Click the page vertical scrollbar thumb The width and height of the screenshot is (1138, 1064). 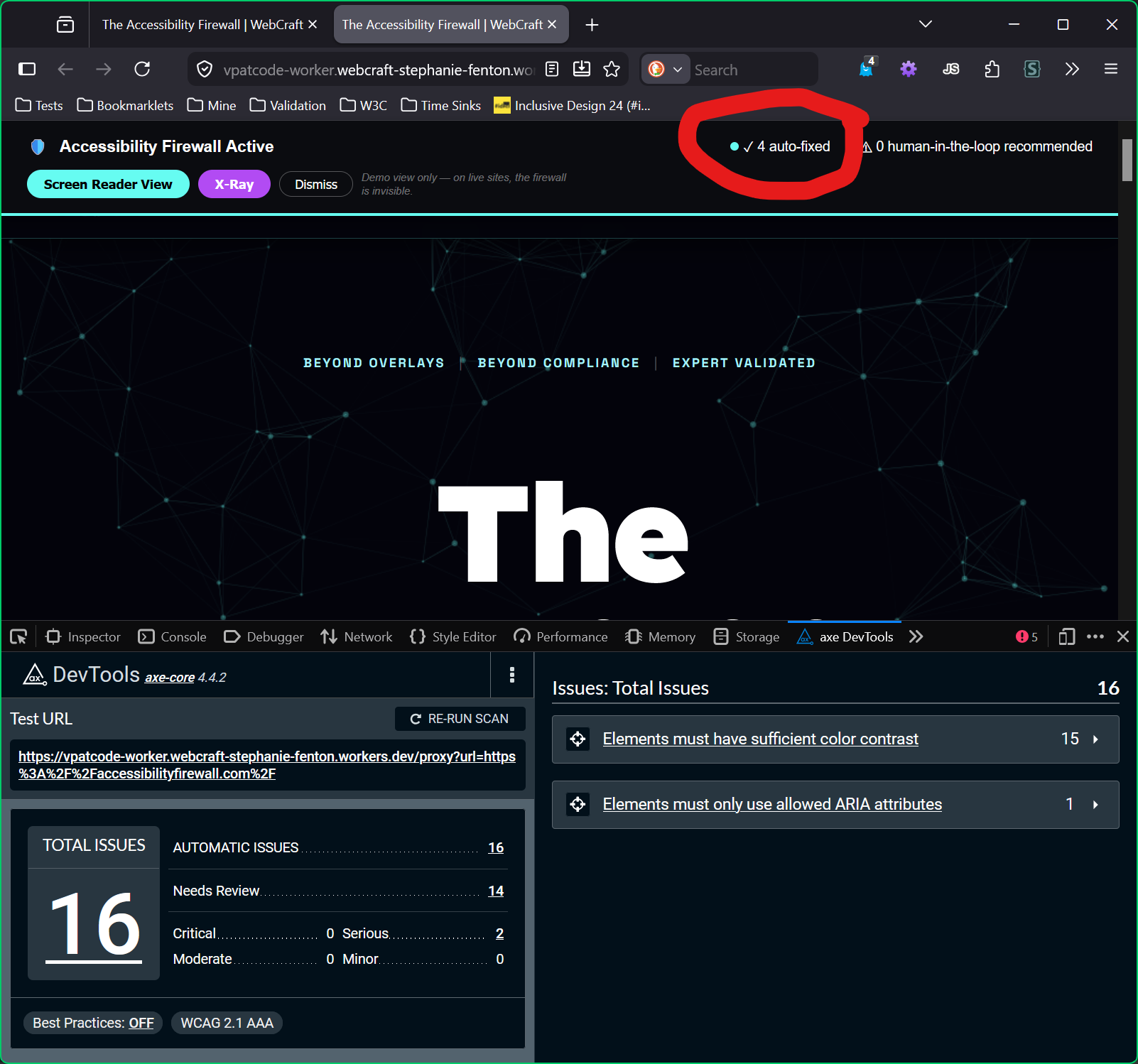point(1127,160)
